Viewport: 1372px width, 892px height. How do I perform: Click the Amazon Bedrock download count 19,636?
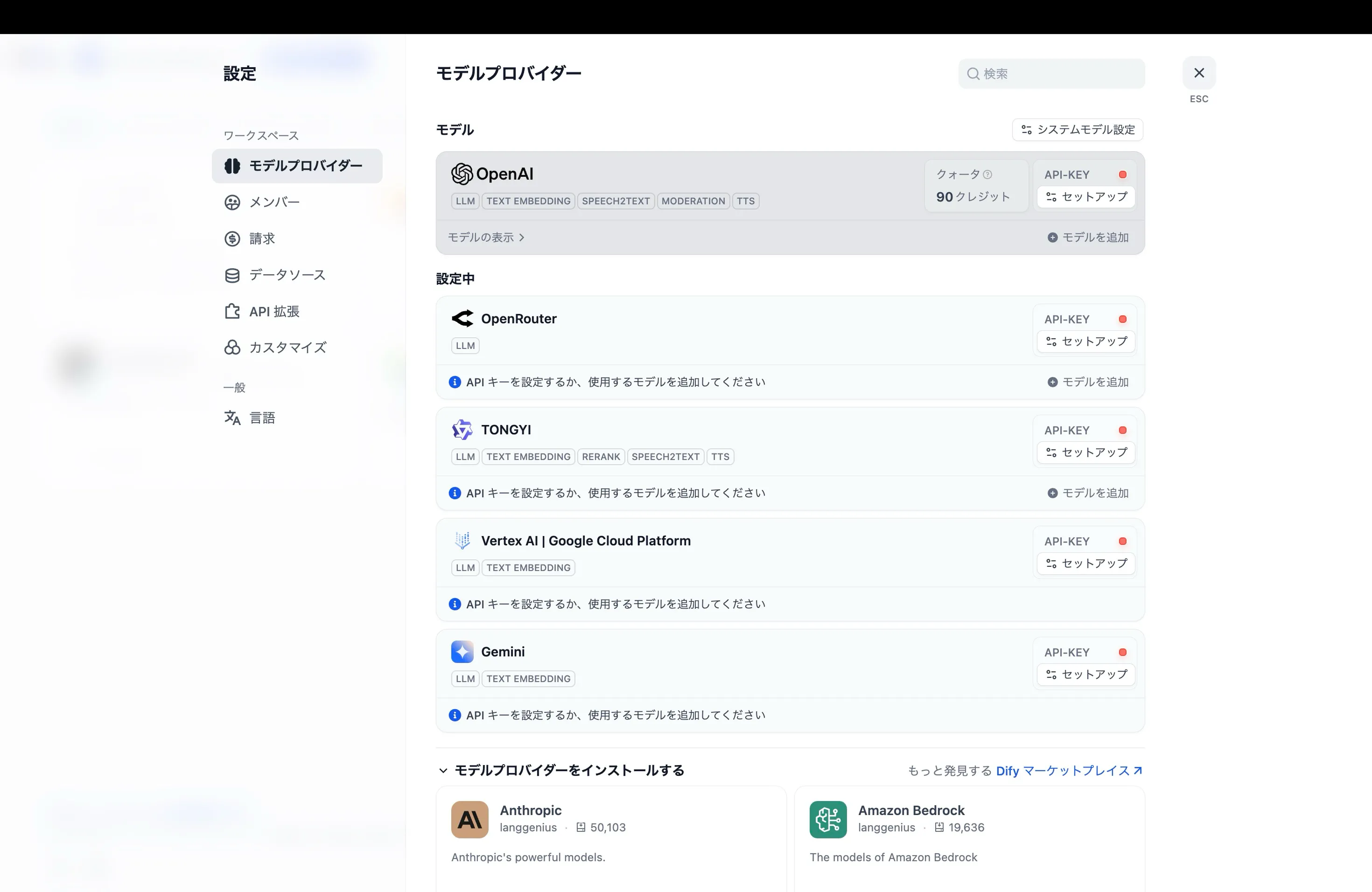tap(959, 828)
